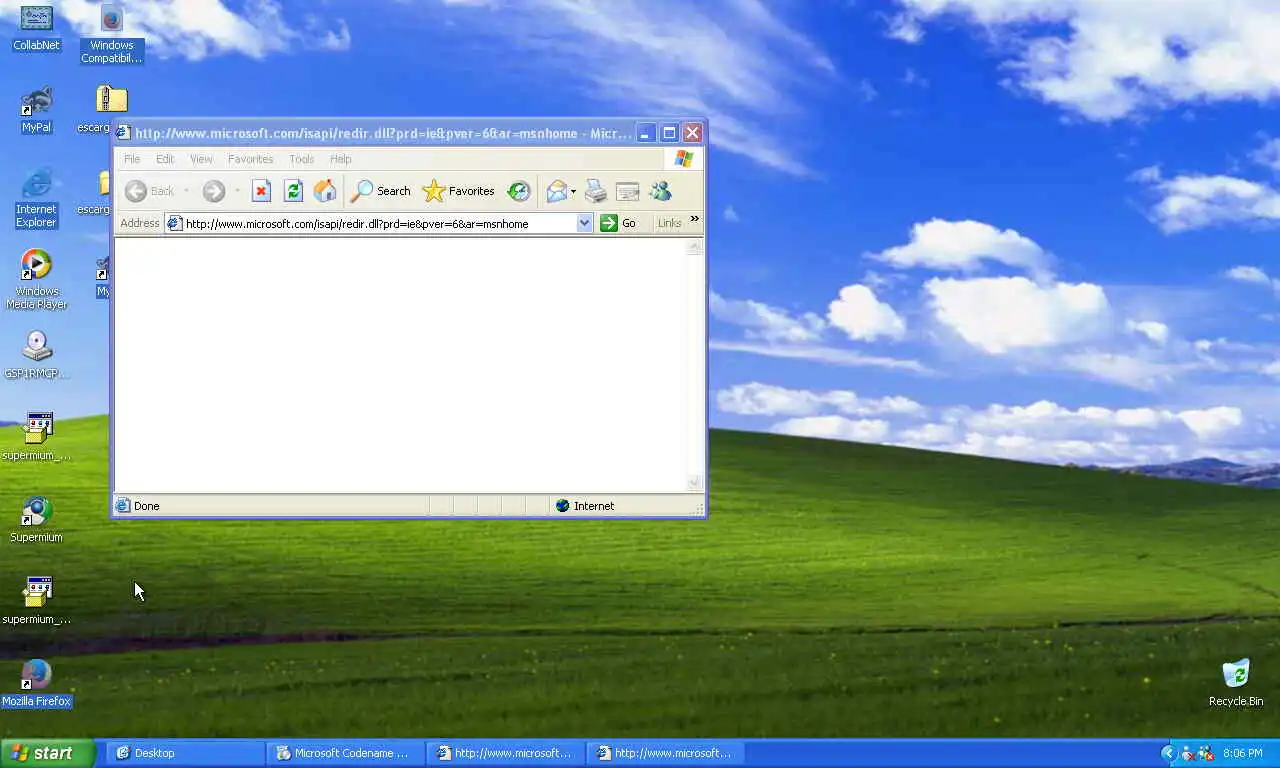Viewport: 1280px width, 768px height.
Task: Switch to Microsoft Codename taskbar button
Action: (x=346, y=753)
